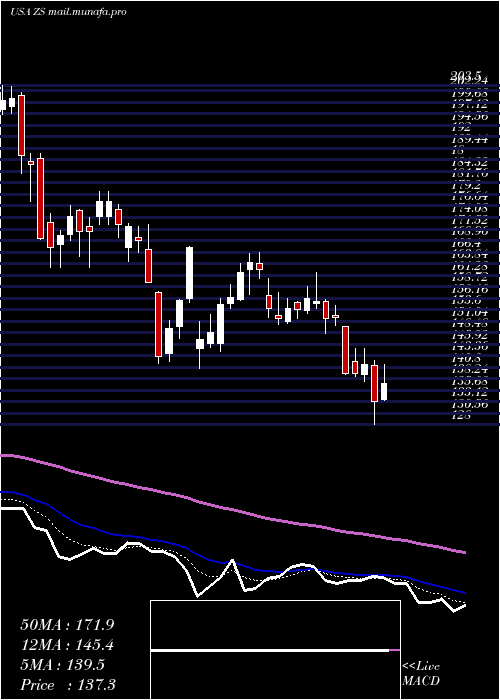Screen dimensions: 500x700
Task: Click the 'Price : 137.3' readout
Action: point(68,685)
